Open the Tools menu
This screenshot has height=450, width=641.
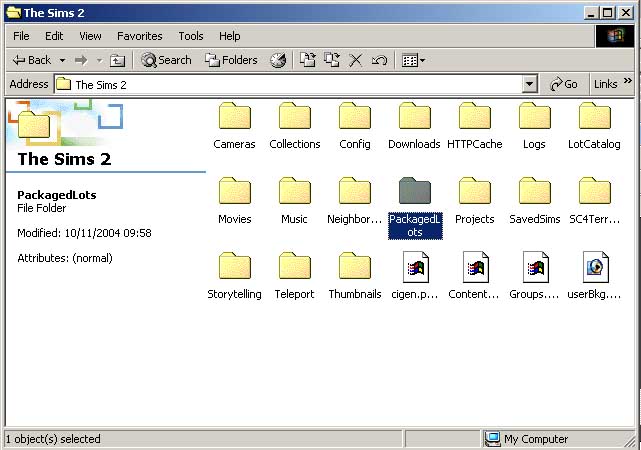coord(191,36)
